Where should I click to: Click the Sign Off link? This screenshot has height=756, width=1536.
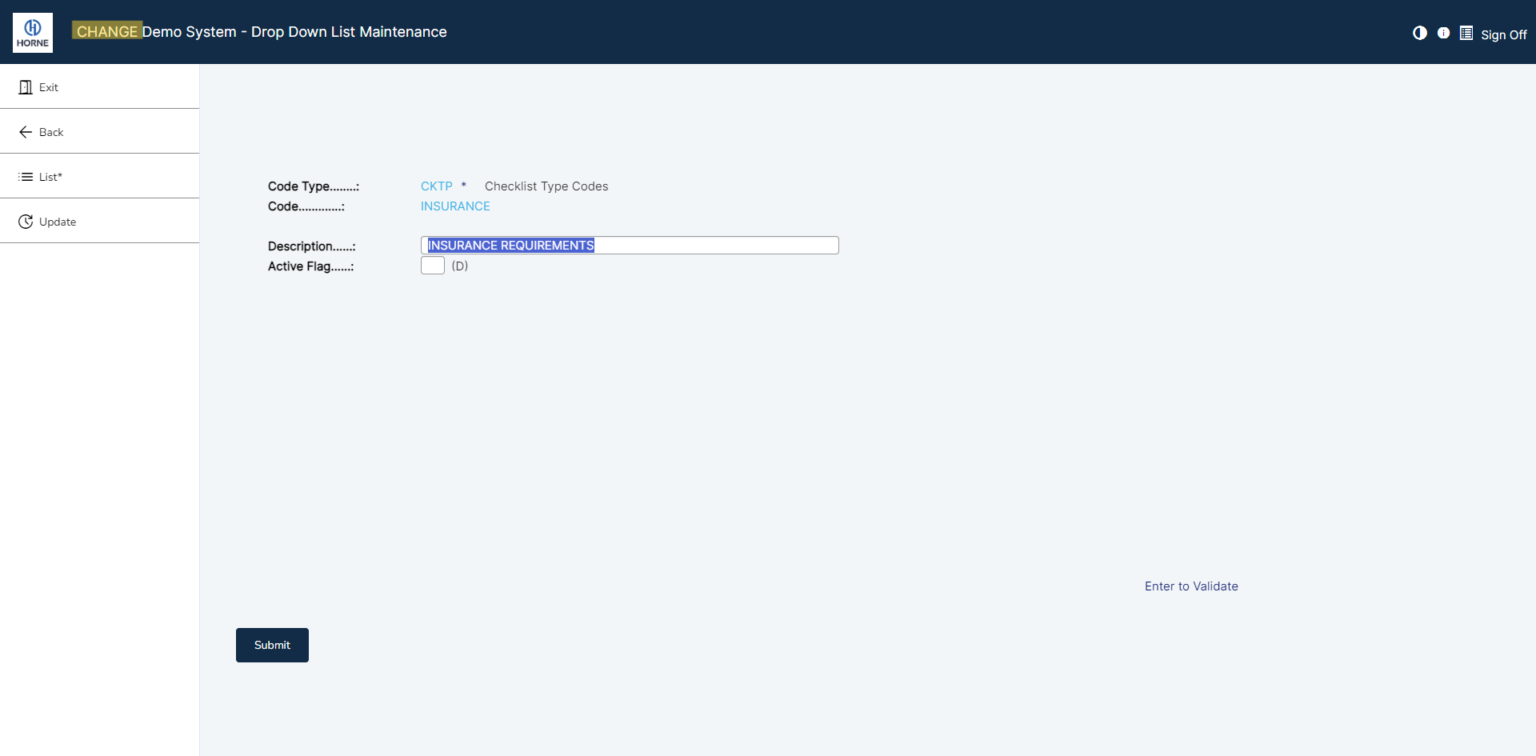(x=1502, y=35)
